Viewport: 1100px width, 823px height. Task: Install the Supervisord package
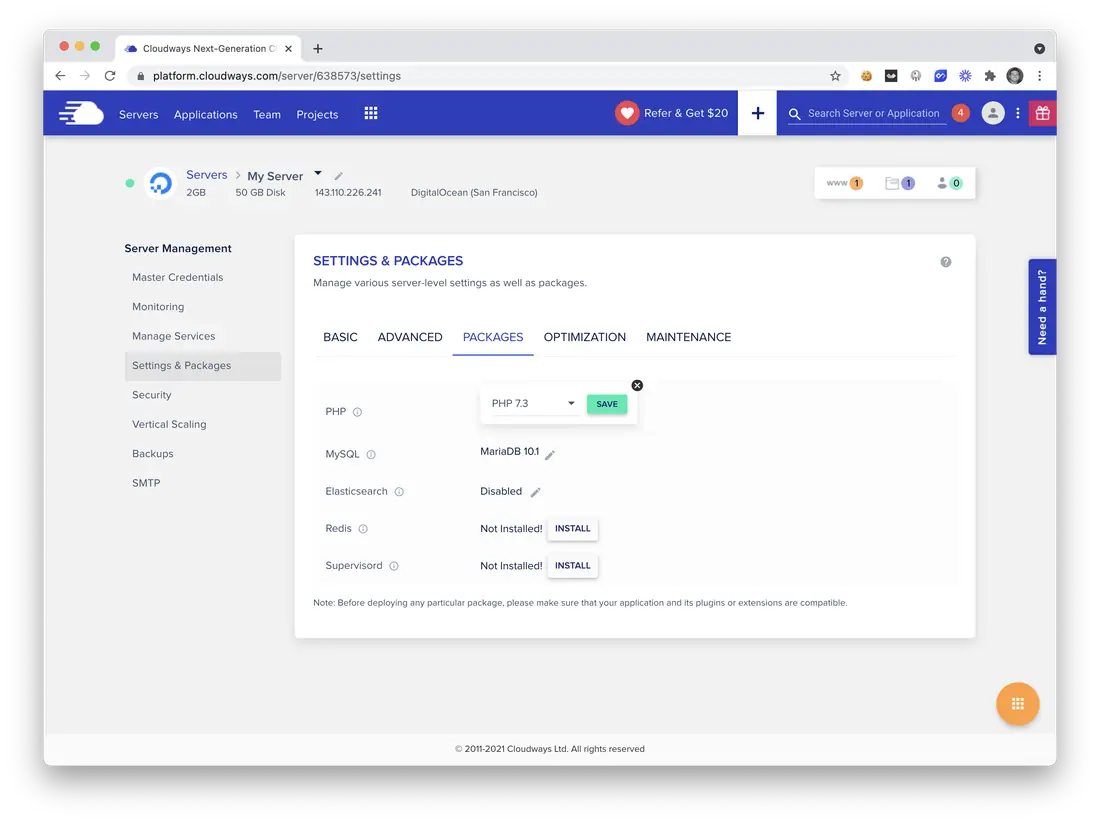point(572,566)
